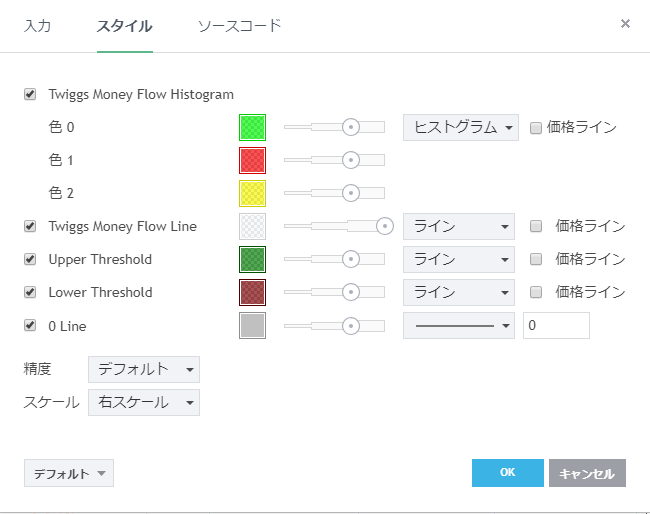This screenshot has width=650, height=514.
Task: Uncheck the Twiggs Money Flow Histogram checkbox
Action: (30, 95)
